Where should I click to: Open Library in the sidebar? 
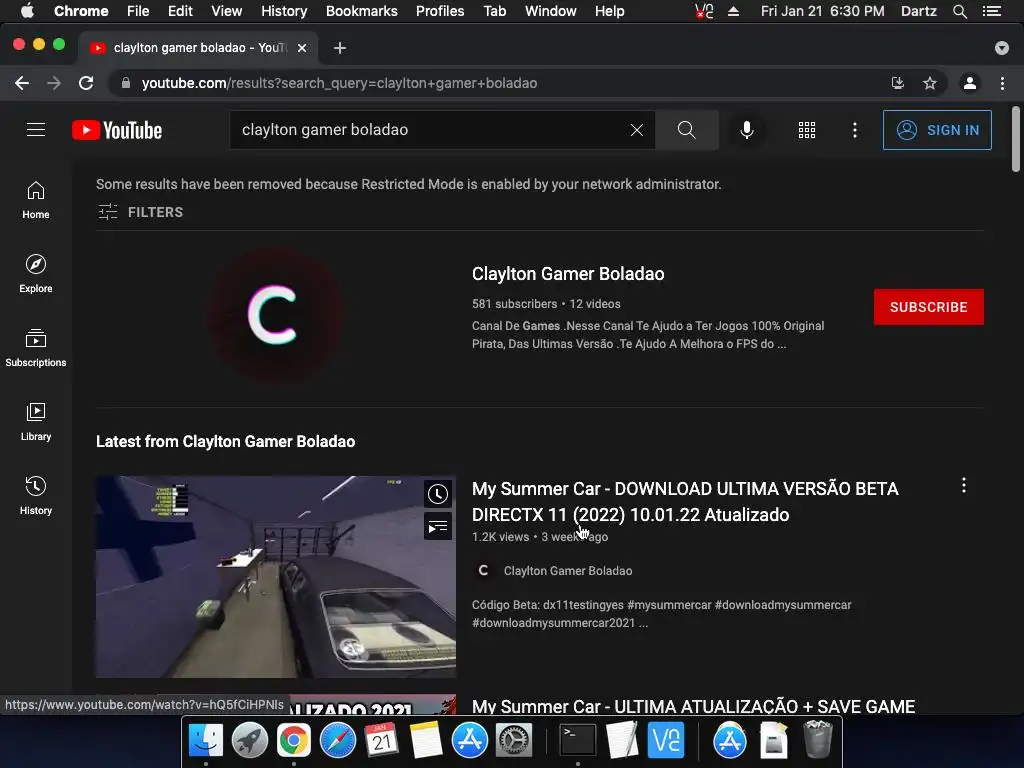(x=36, y=422)
